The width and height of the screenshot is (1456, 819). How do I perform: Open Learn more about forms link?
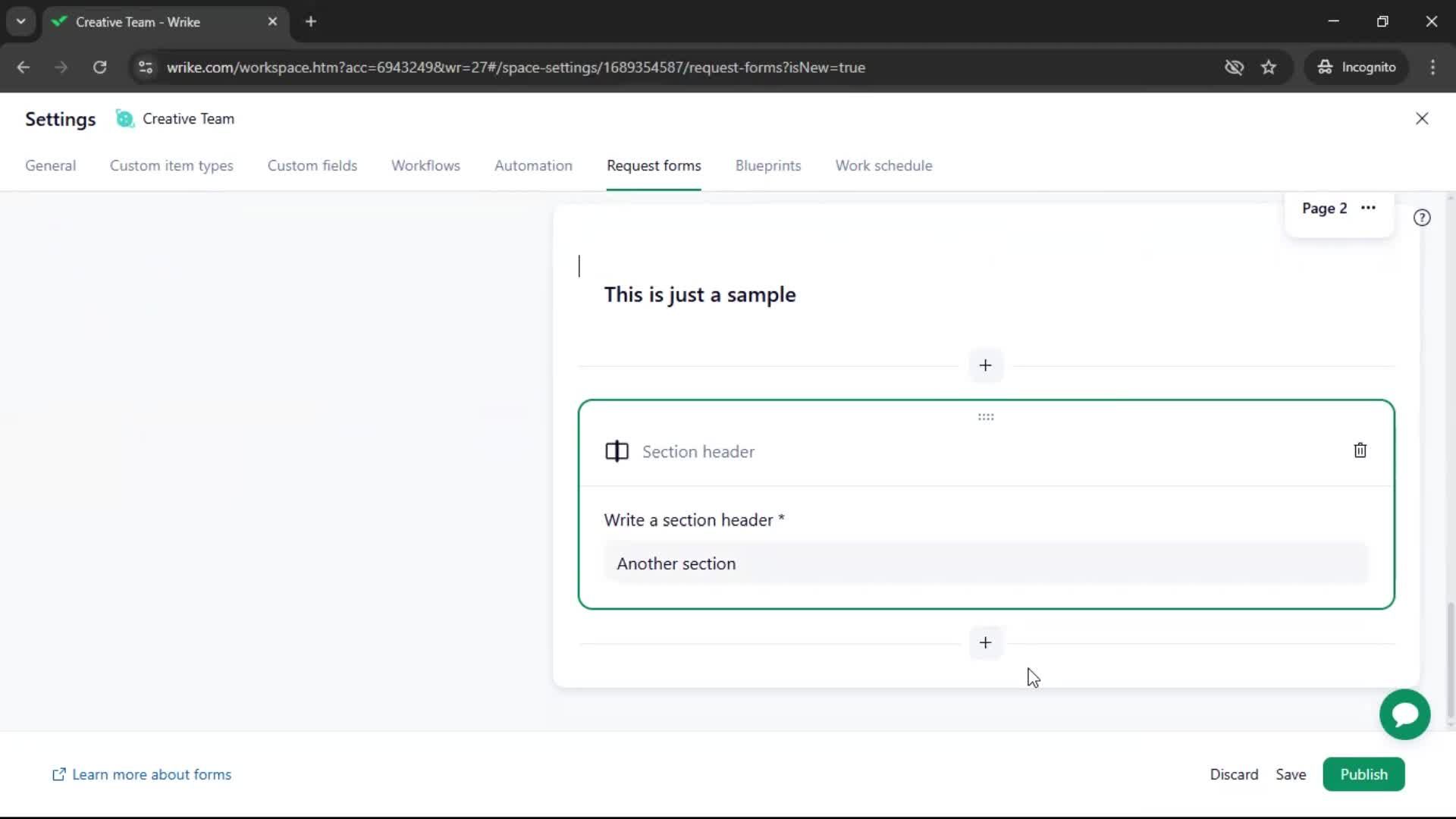[142, 774]
